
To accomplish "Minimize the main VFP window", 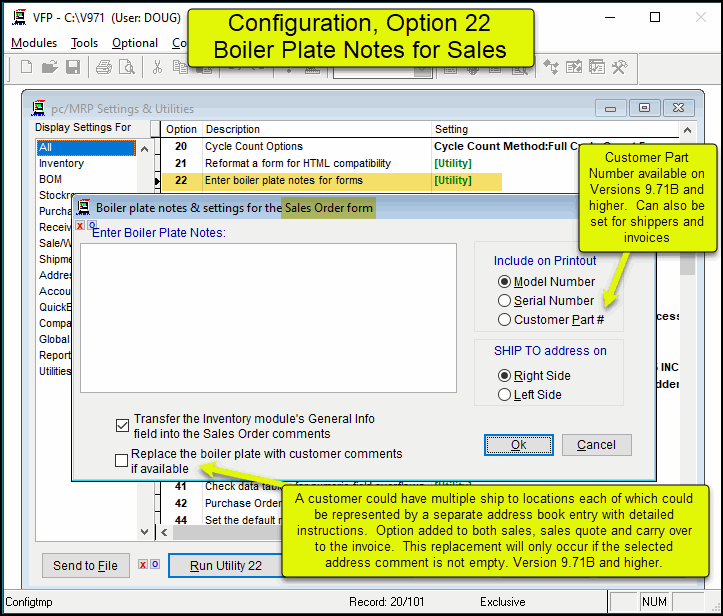I will point(610,18).
